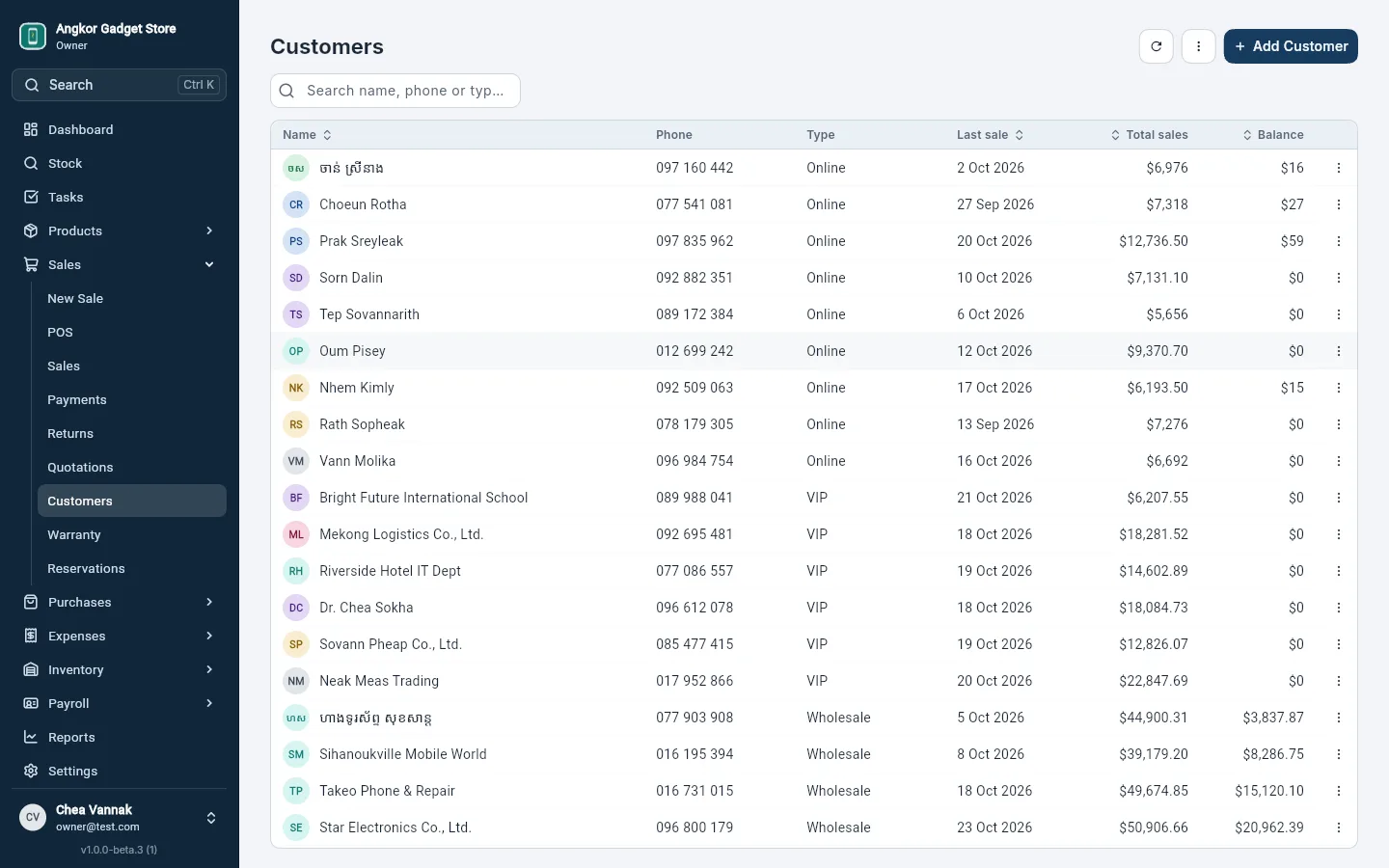1389x868 pixels.
Task: Expand the Expenses menu chevron
Action: 209,636
